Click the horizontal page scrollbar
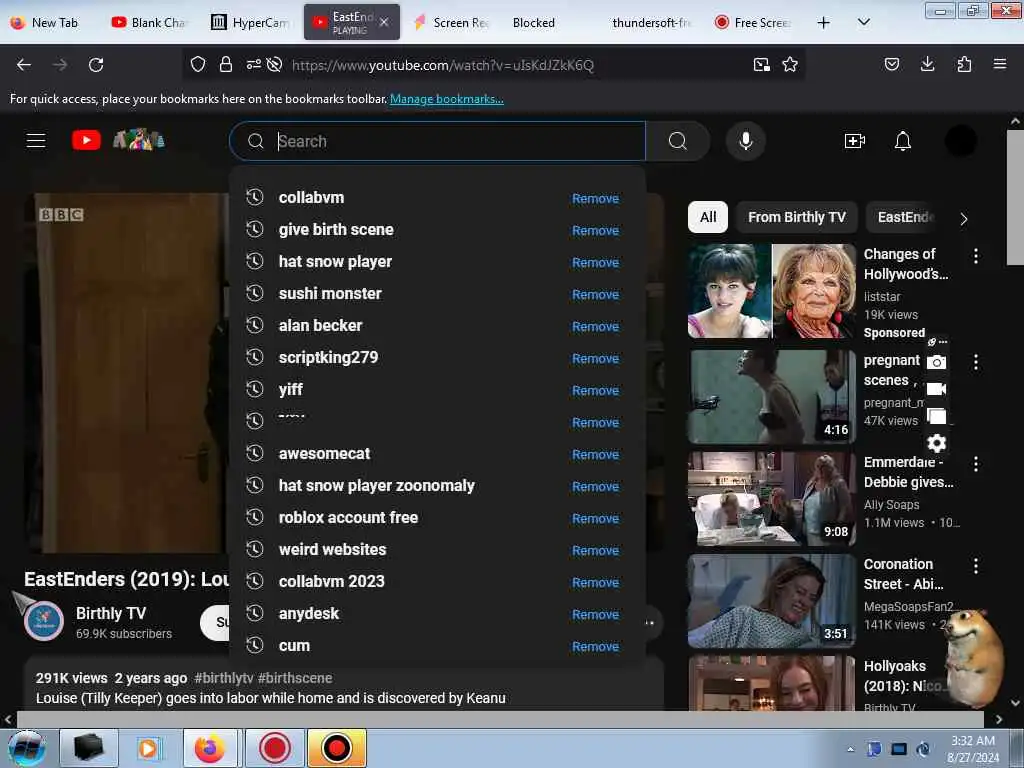Screen dimensions: 1024x768 coord(500,719)
